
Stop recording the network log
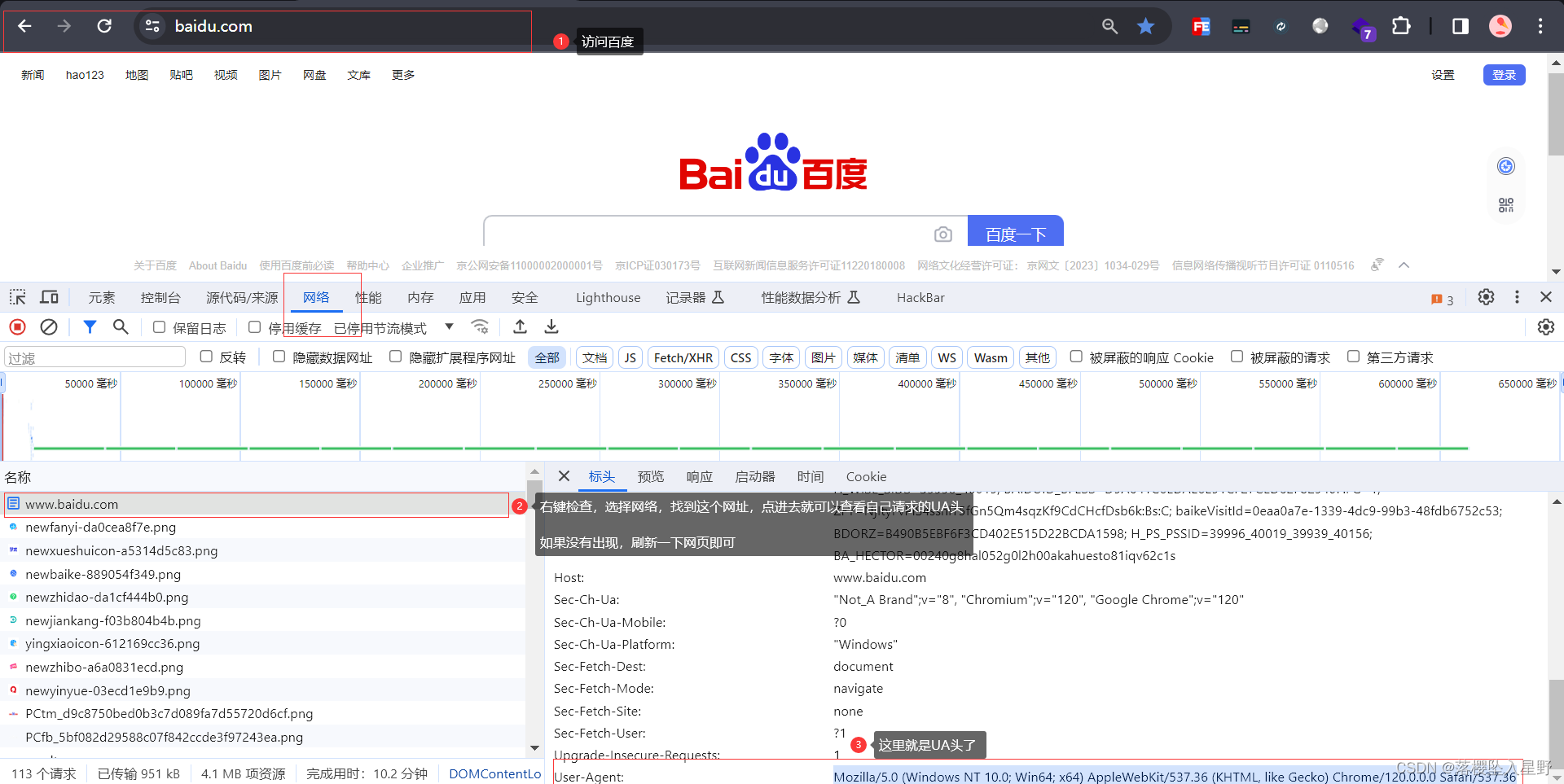tap(17, 326)
